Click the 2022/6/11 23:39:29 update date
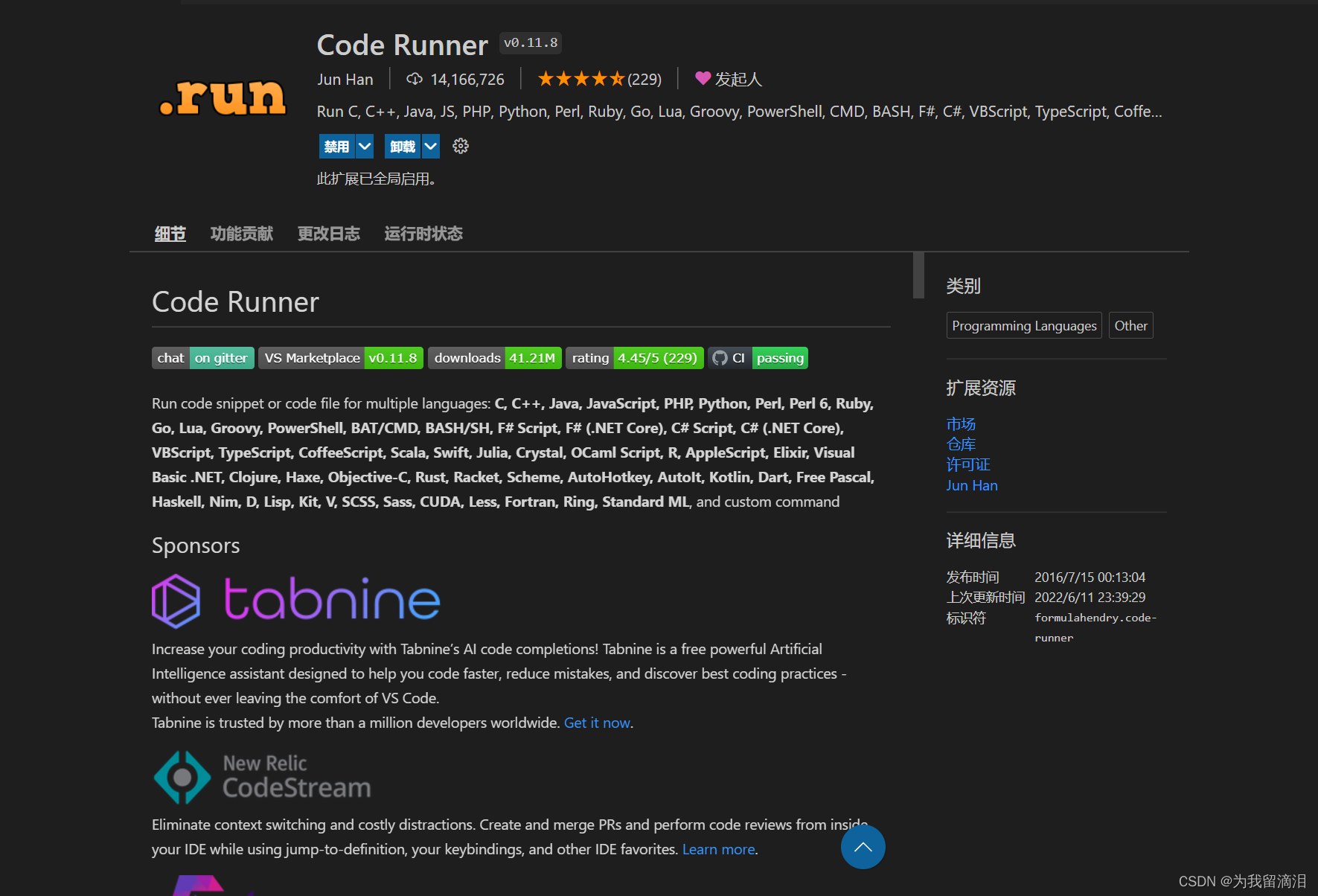The width and height of the screenshot is (1318, 896). tap(1090, 598)
